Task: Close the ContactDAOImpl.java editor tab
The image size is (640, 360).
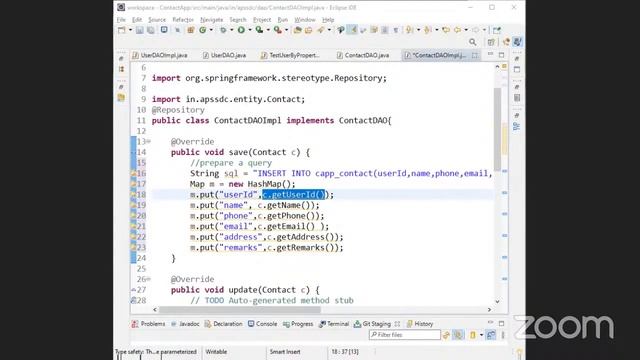Action: click(475, 55)
